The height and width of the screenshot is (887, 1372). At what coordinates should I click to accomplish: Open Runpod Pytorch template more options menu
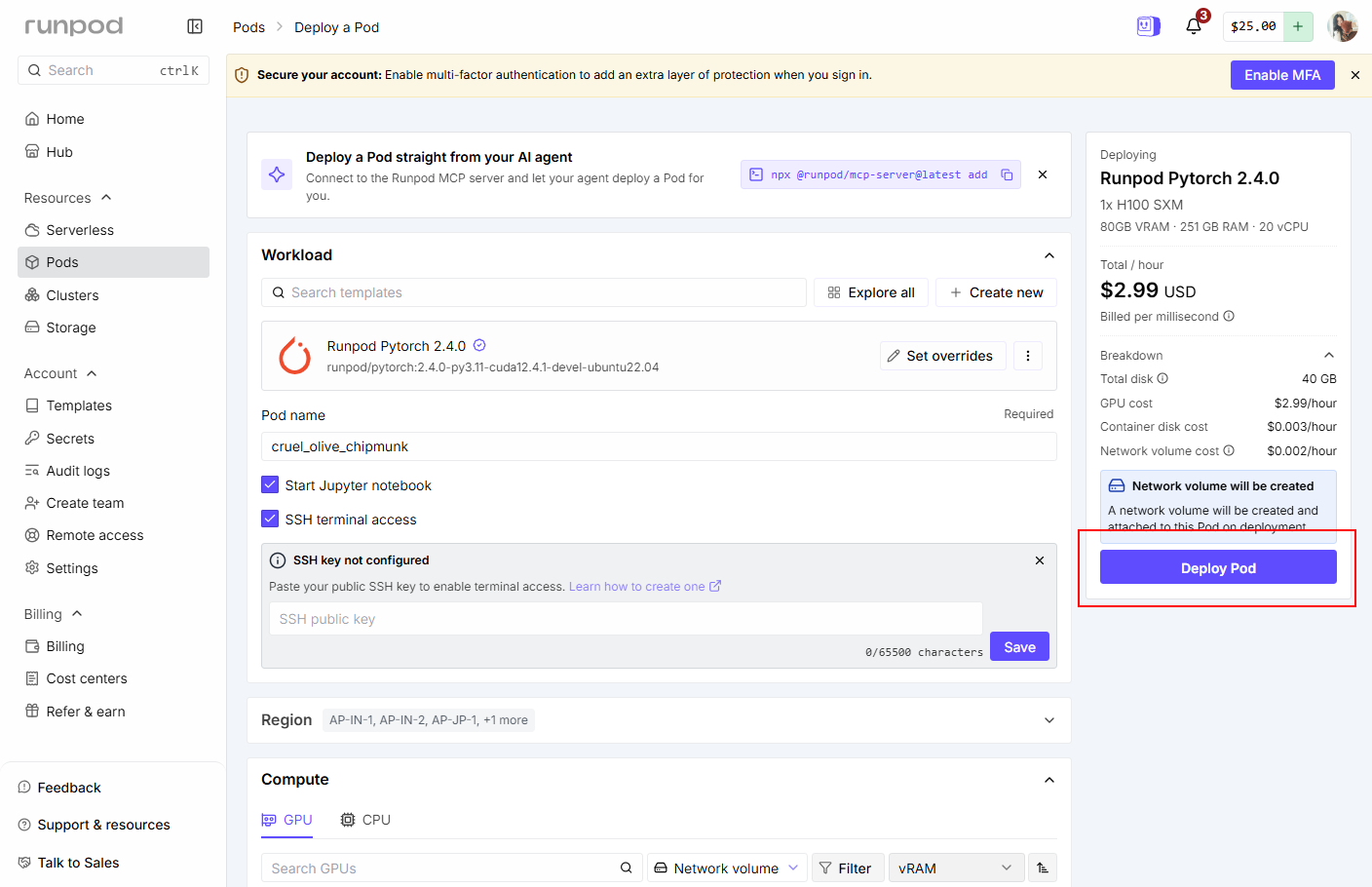pyautogui.click(x=1028, y=356)
